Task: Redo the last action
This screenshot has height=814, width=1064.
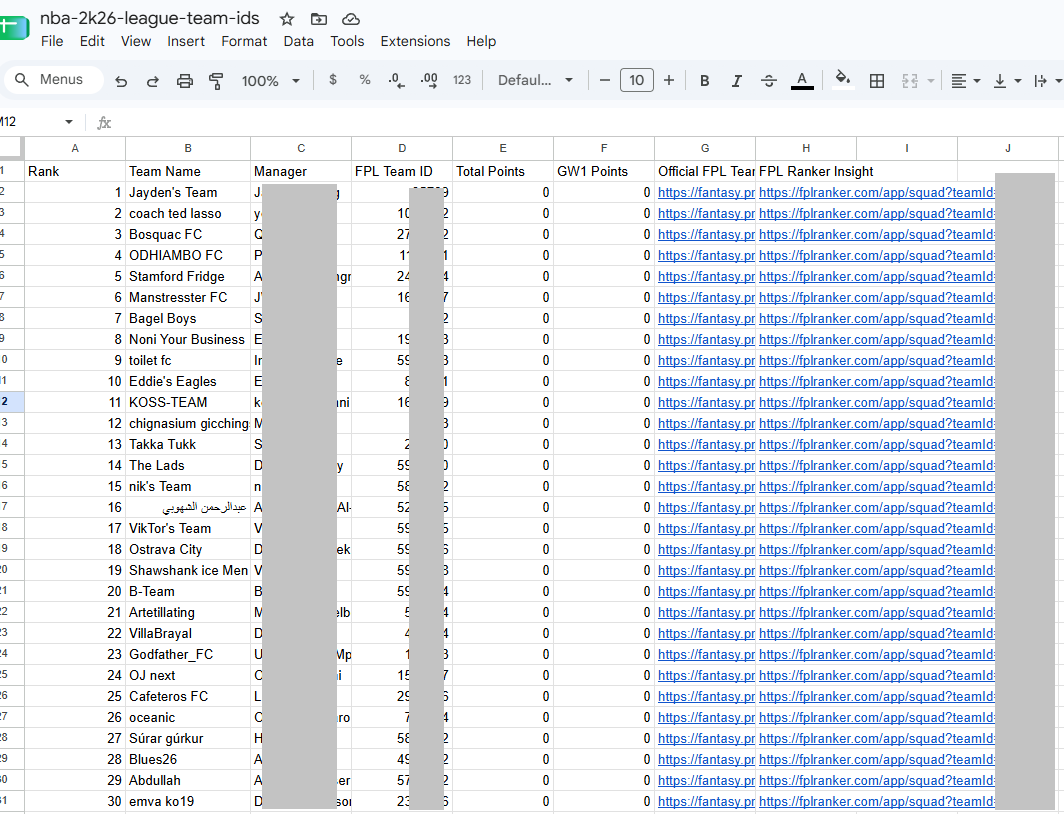Action: pyautogui.click(x=153, y=81)
